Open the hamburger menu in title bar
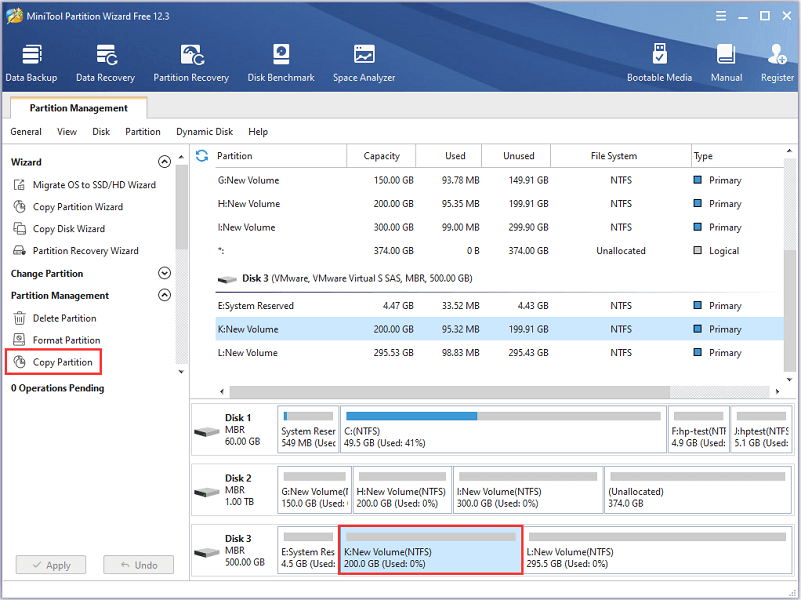 pyautogui.click(x=721, y=16)
